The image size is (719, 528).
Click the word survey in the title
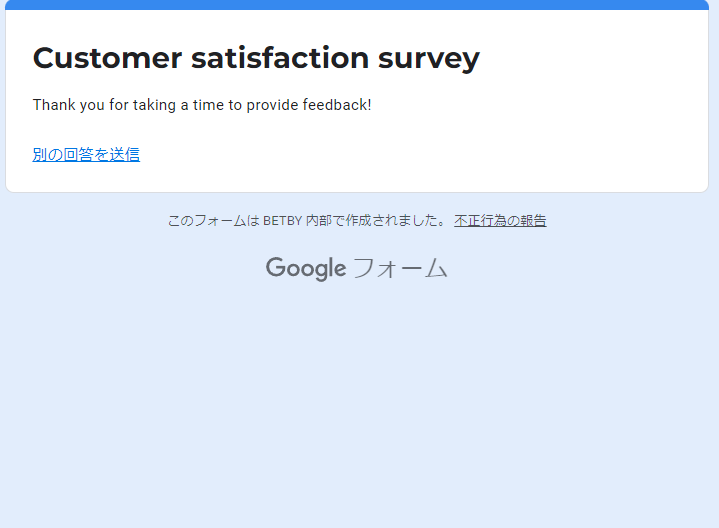429,58
